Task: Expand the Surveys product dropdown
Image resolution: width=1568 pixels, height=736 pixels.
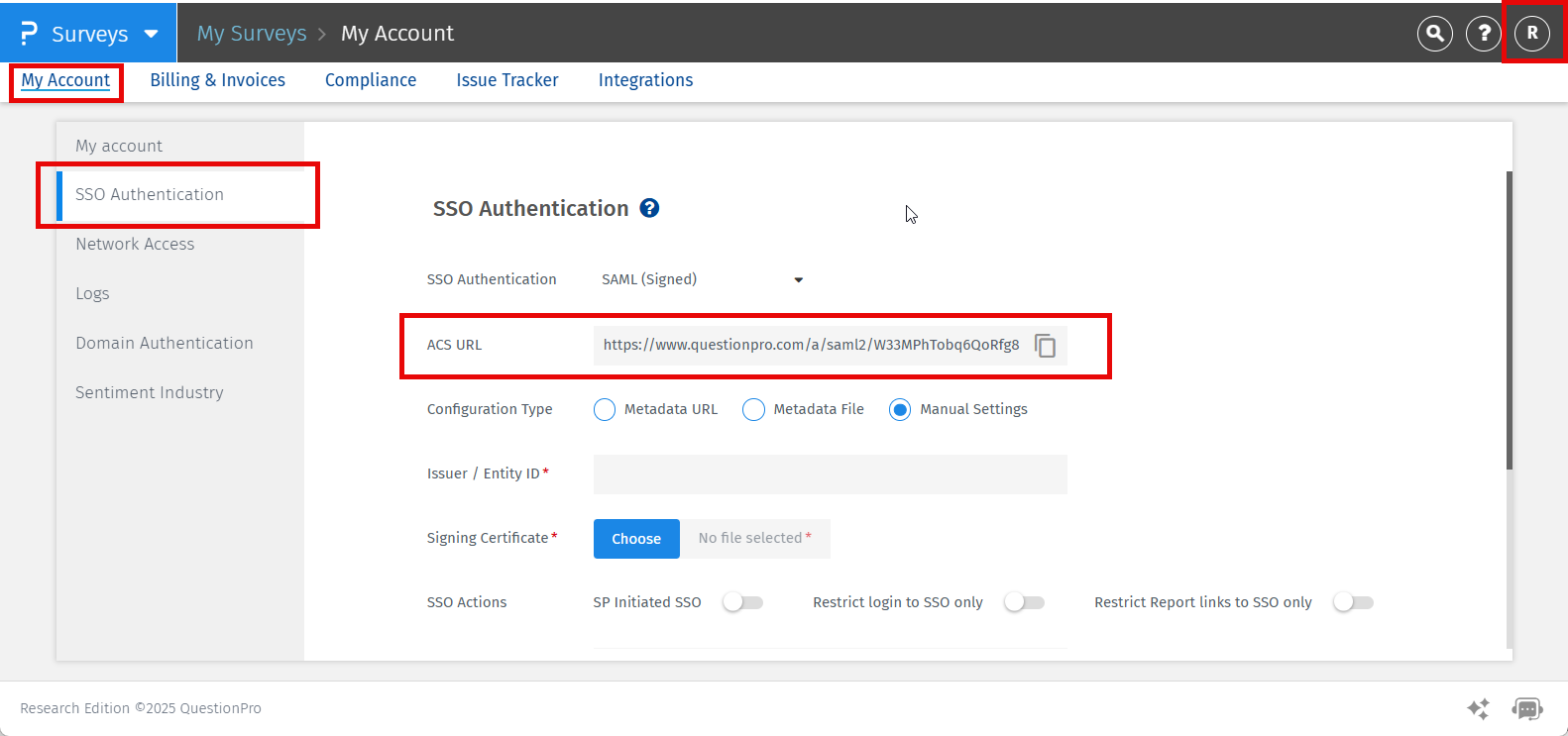Action: pos(151,34)
